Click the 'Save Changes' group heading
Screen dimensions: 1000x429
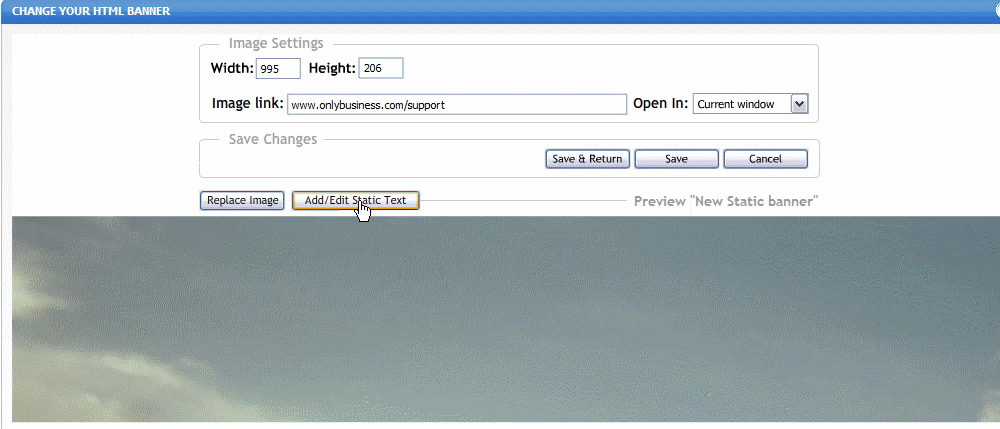coord(273,139)
